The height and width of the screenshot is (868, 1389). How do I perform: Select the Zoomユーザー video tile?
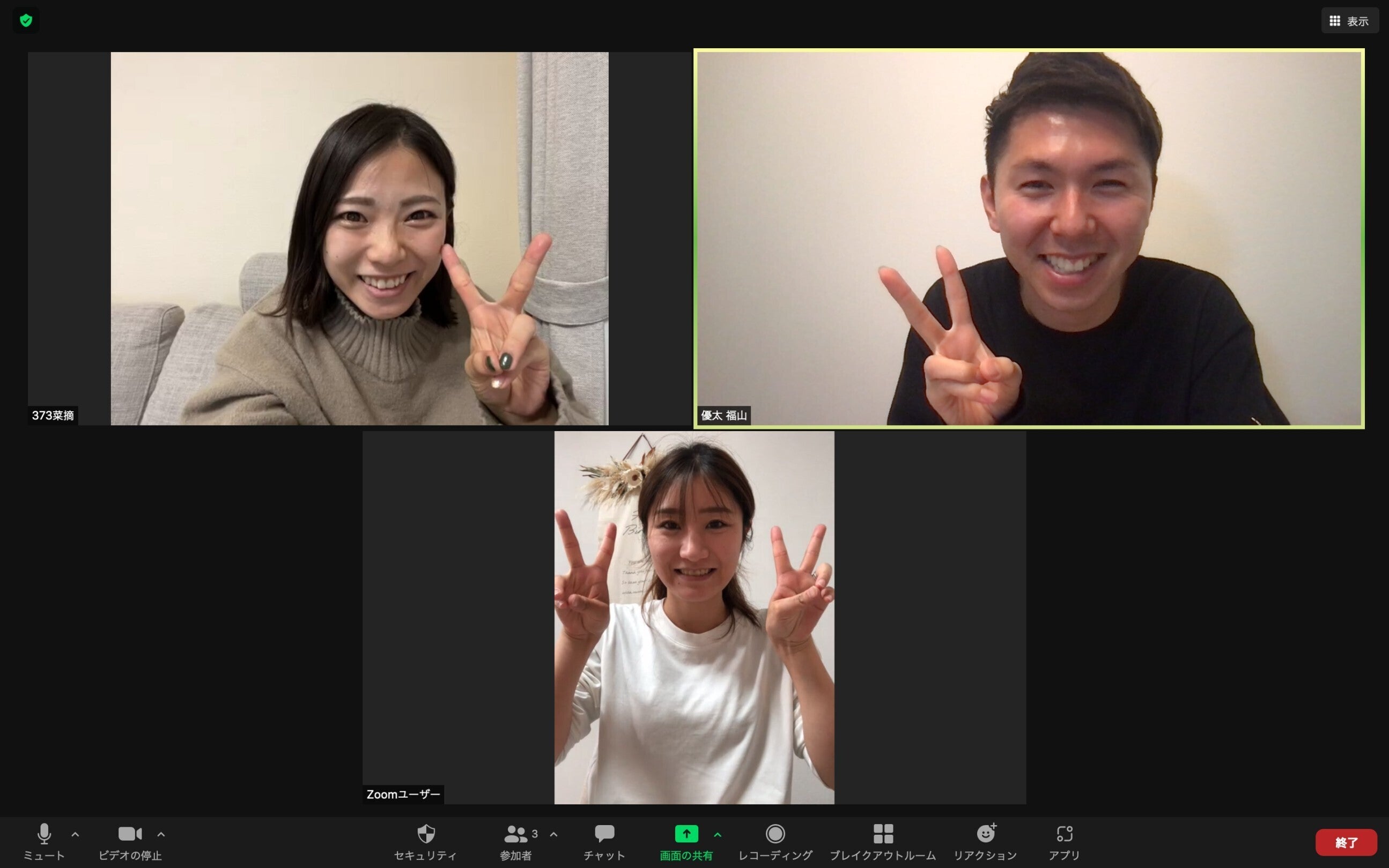(693, 617)
